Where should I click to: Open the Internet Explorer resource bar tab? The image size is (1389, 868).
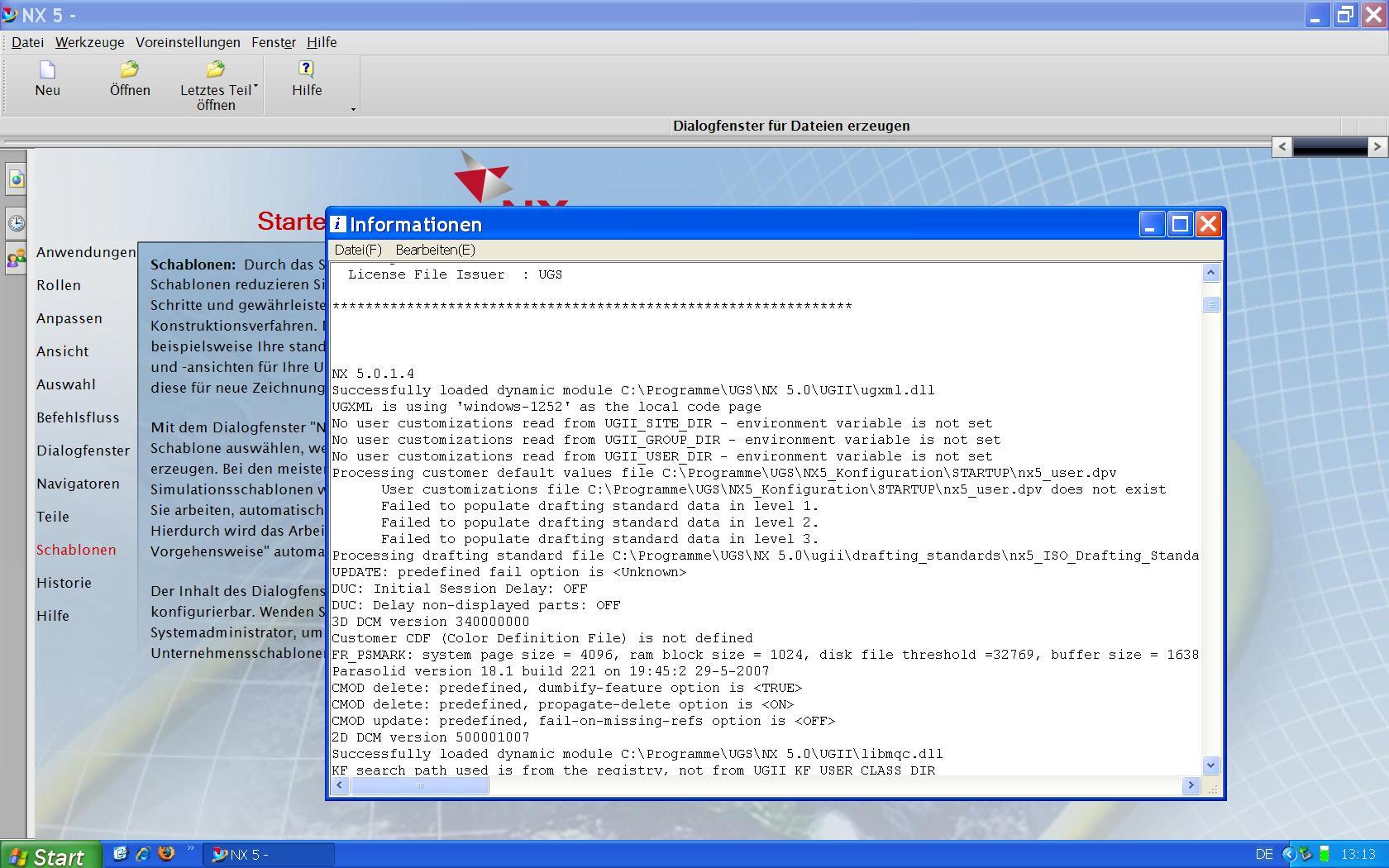(x=16, y=179)
